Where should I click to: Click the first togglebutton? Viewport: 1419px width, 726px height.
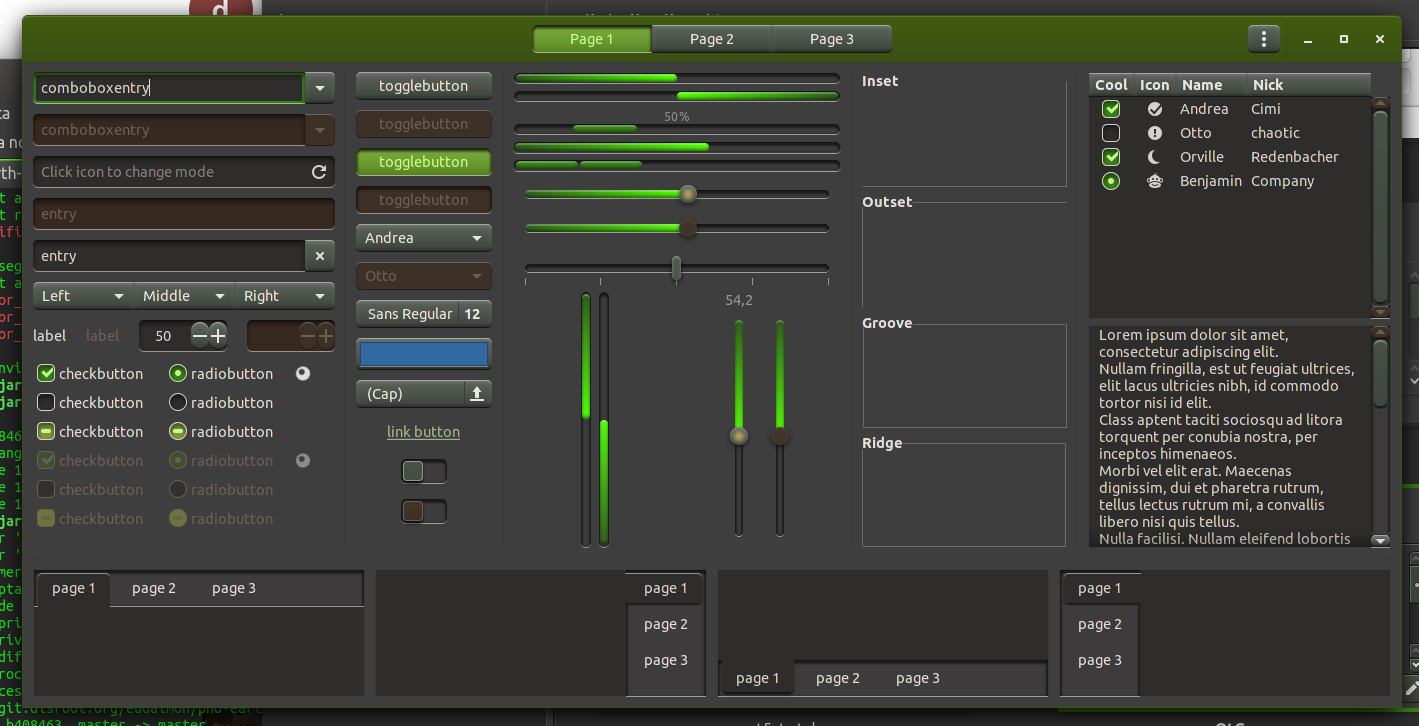(x=424, y=86)
